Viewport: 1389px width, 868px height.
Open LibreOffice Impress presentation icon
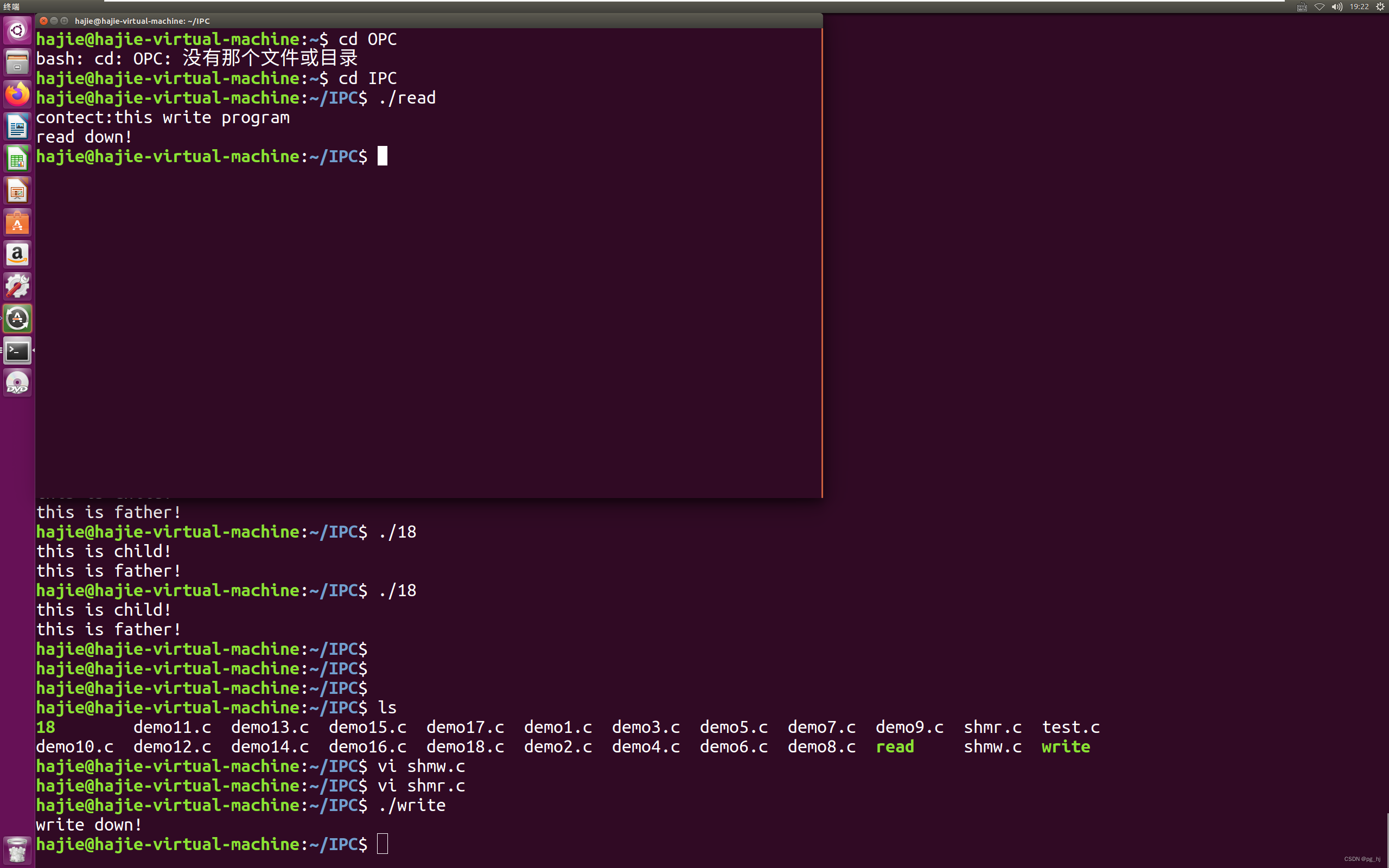[x=17, y=191]
